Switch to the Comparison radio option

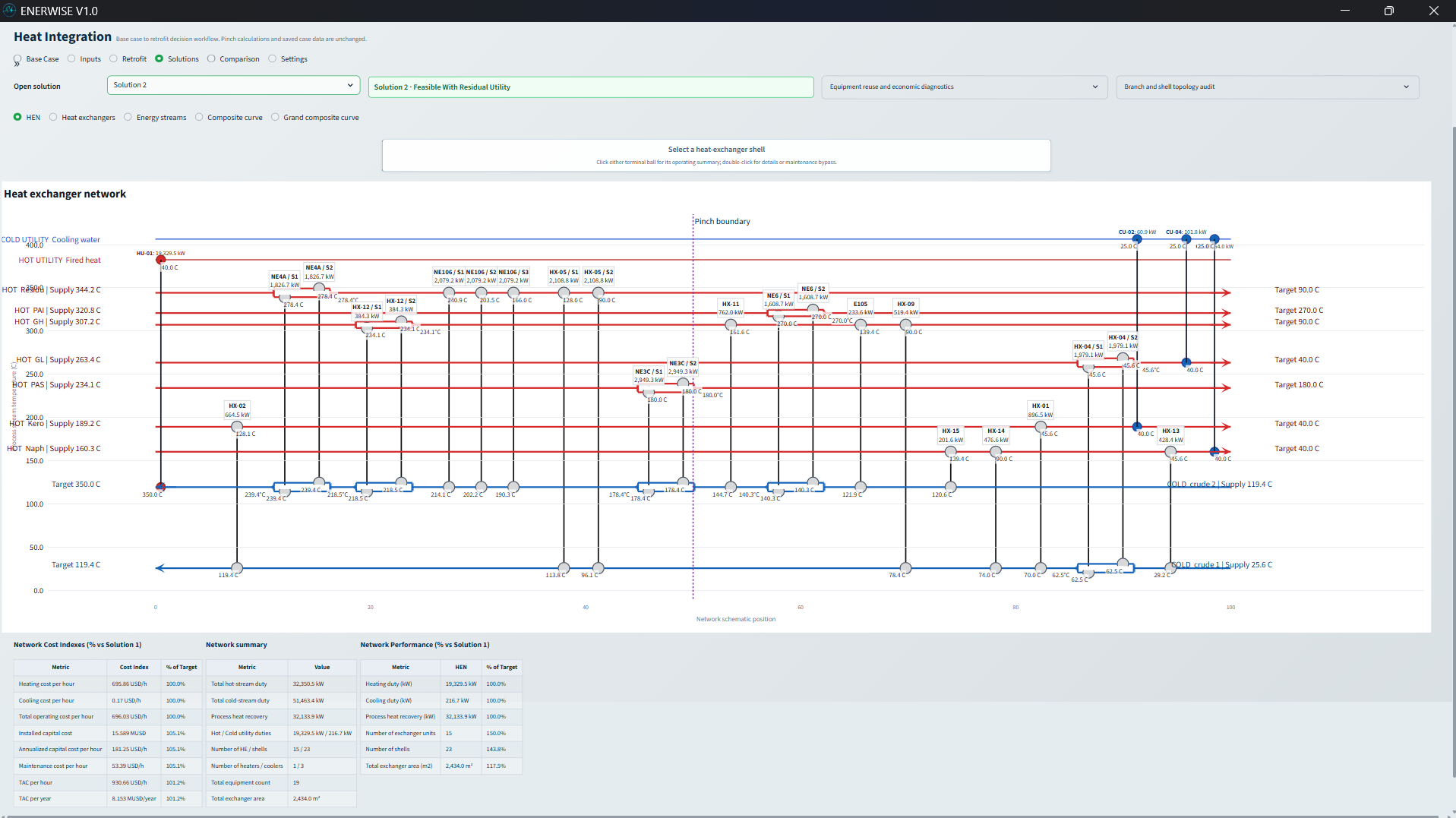coord(234,58)
